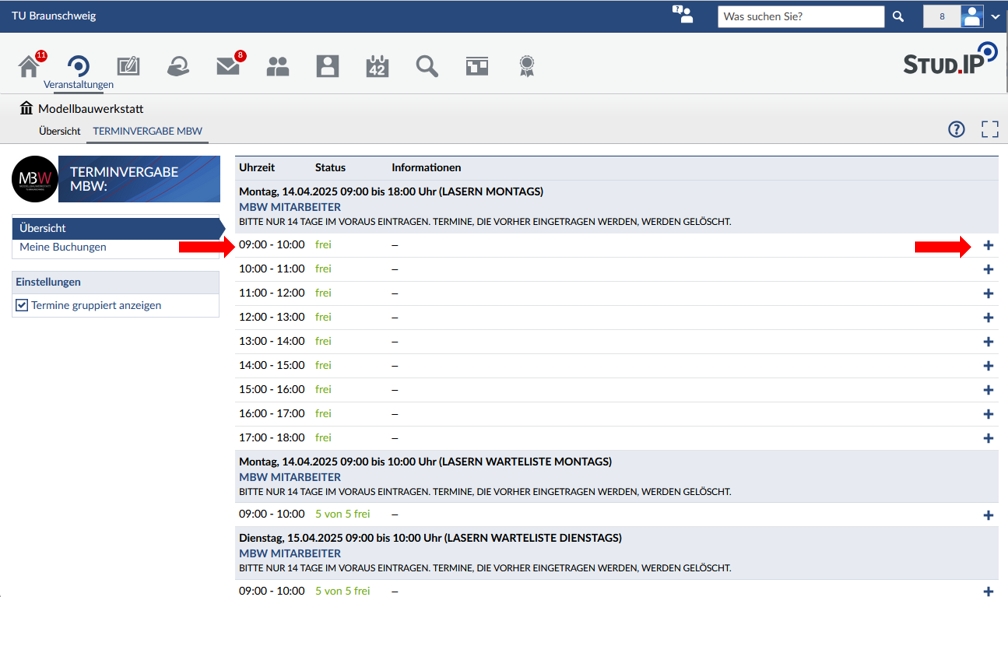Click the Status column header
This screenshot has height=647, width=1008.
(x=330, y=167)
